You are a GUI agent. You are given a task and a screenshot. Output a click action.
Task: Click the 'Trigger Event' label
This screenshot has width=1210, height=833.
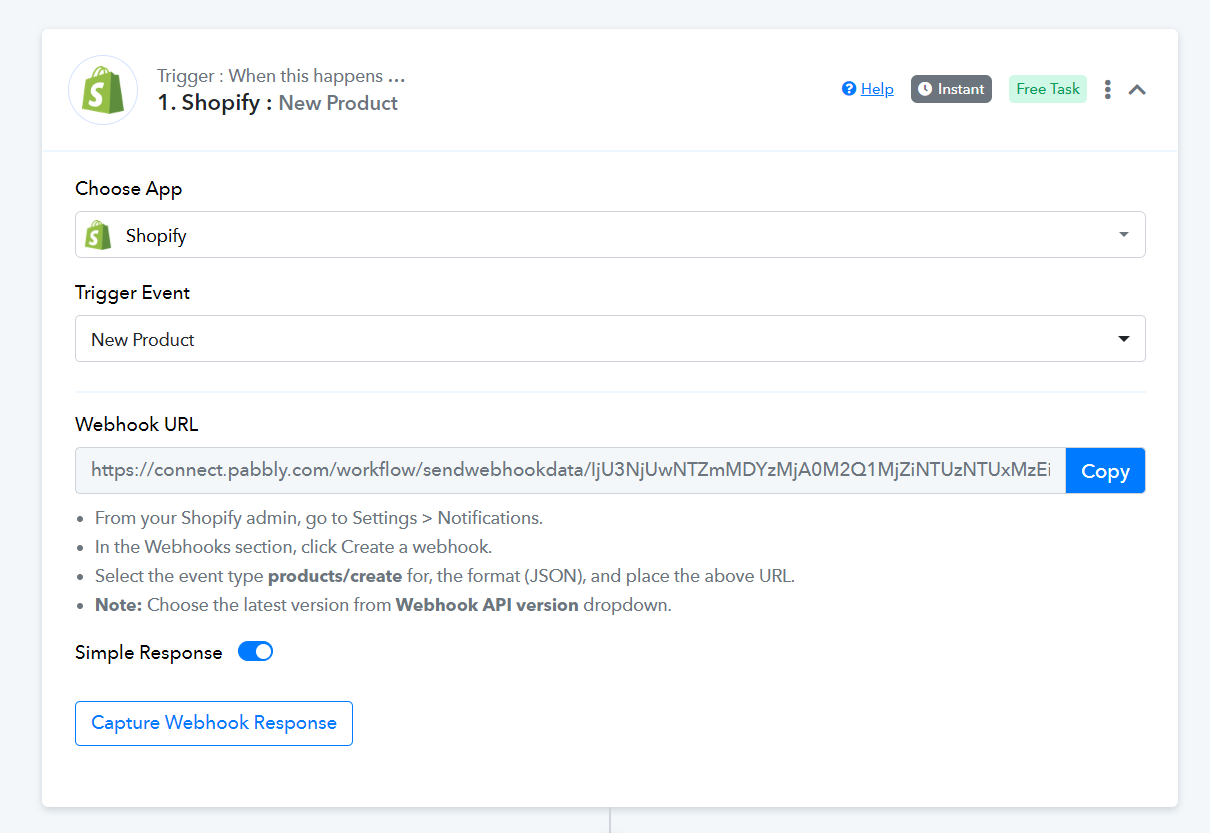[x=133, y=293]
